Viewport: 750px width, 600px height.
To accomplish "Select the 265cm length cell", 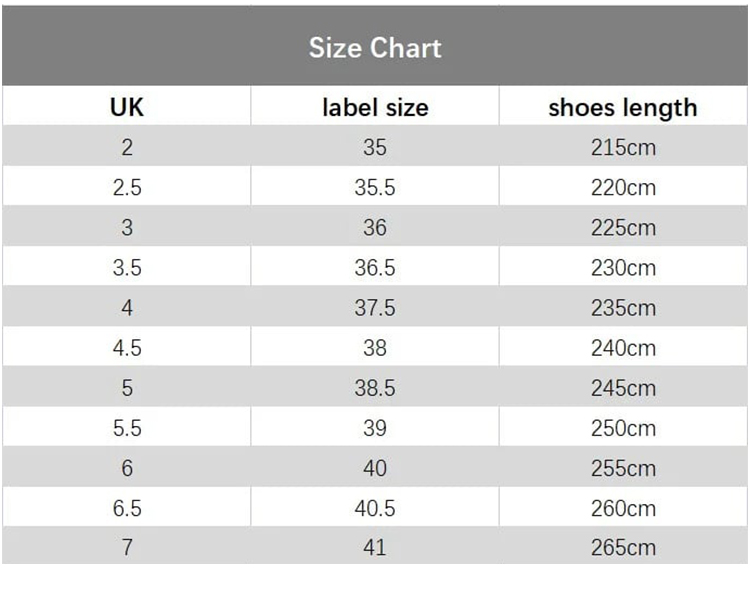I will click(622, 547).
